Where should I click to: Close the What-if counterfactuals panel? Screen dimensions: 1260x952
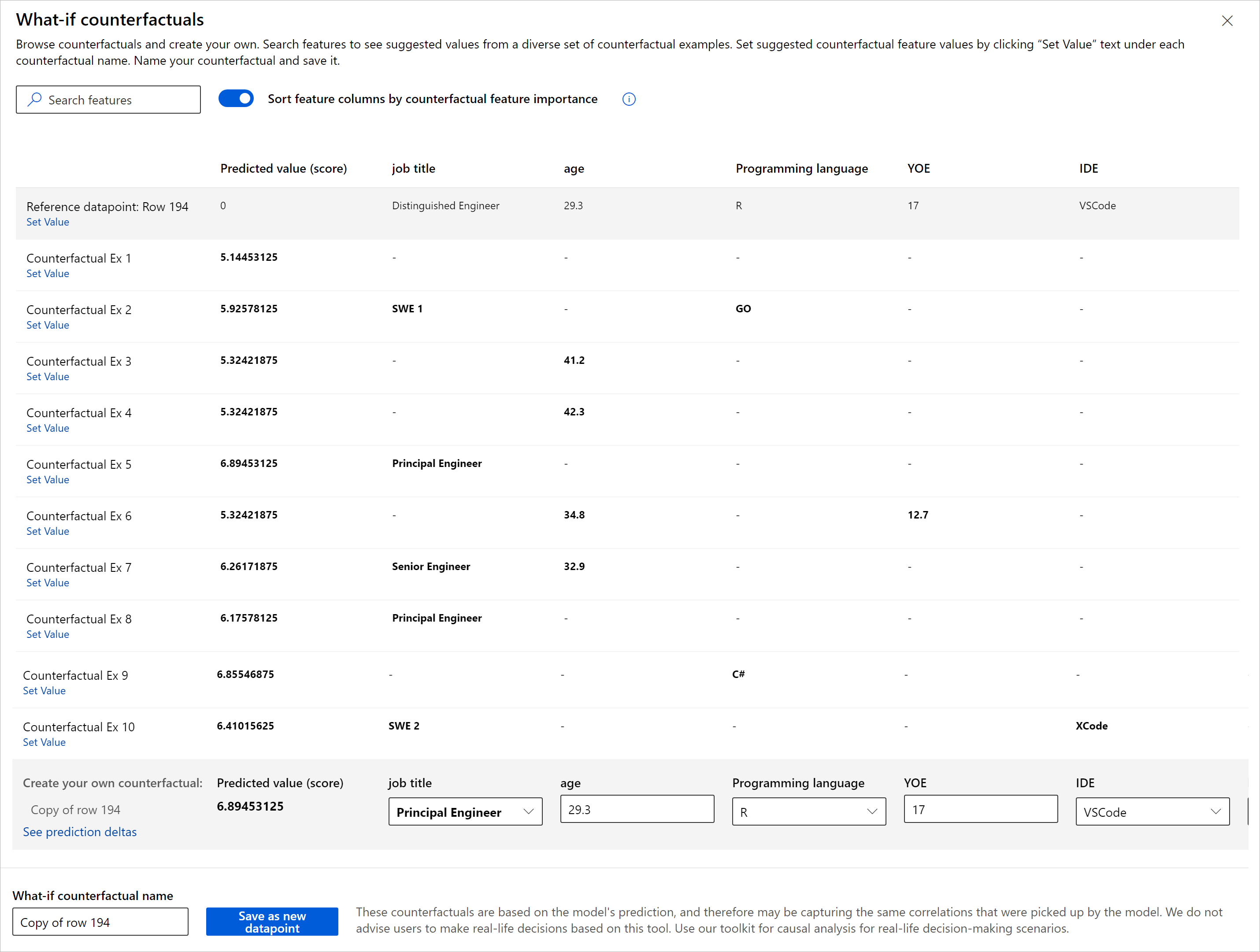pyautogui.click(x=1227, y=21)
